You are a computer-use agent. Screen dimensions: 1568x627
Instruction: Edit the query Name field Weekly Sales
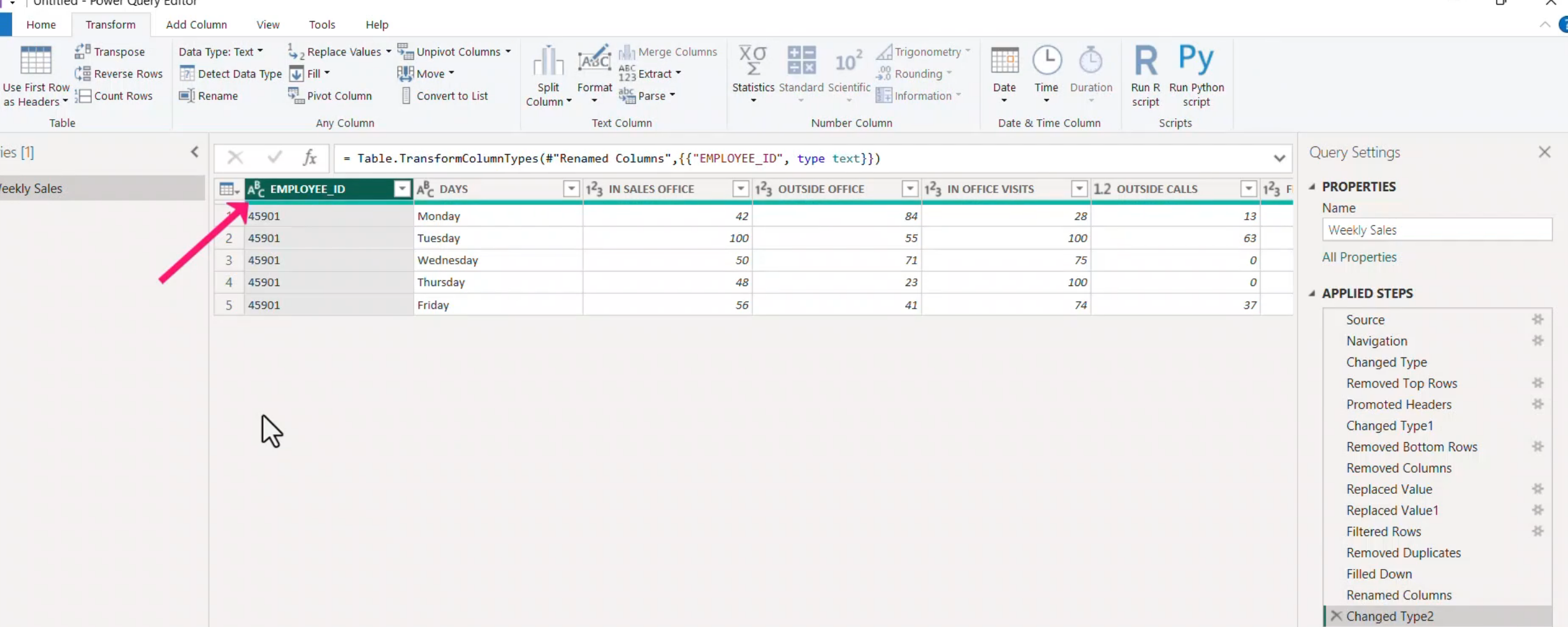pyautogui.click(x=1437, y=230)
